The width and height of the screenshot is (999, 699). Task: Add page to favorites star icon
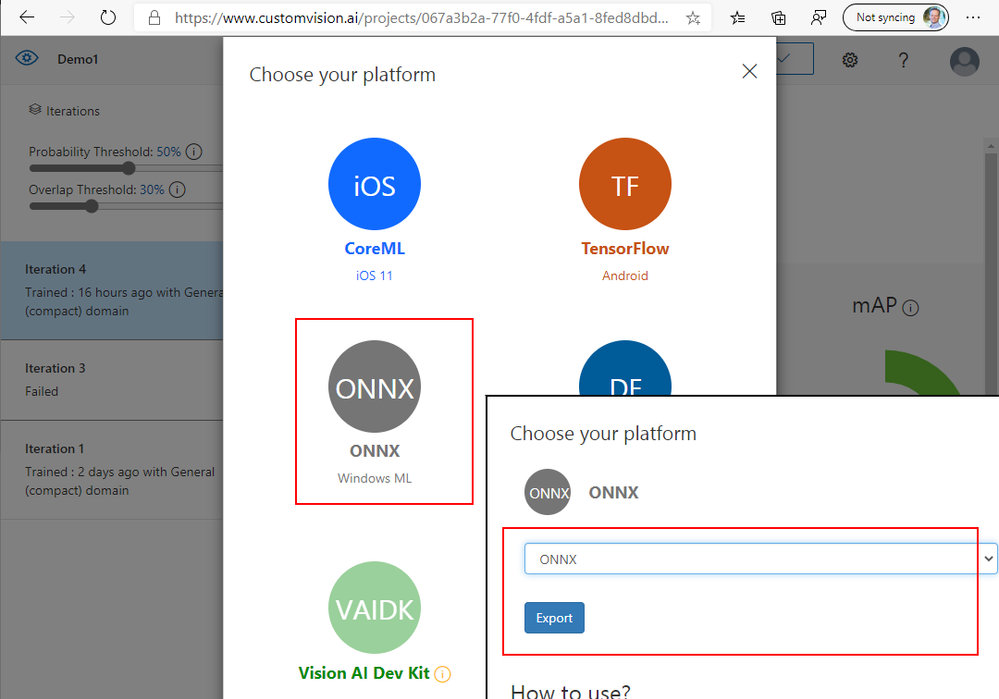693,18
